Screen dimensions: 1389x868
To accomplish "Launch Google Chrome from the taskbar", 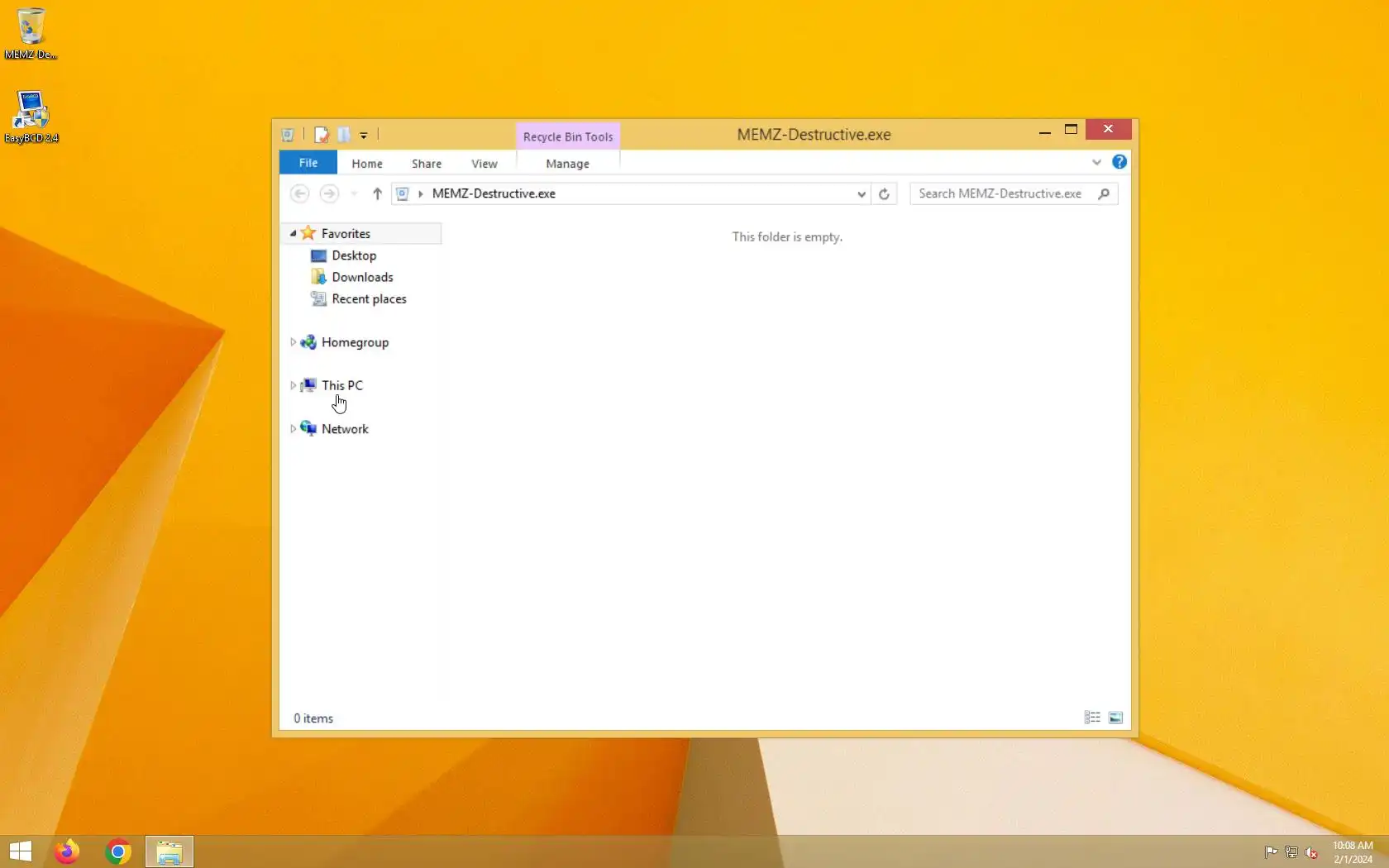I will click(118, 851).
